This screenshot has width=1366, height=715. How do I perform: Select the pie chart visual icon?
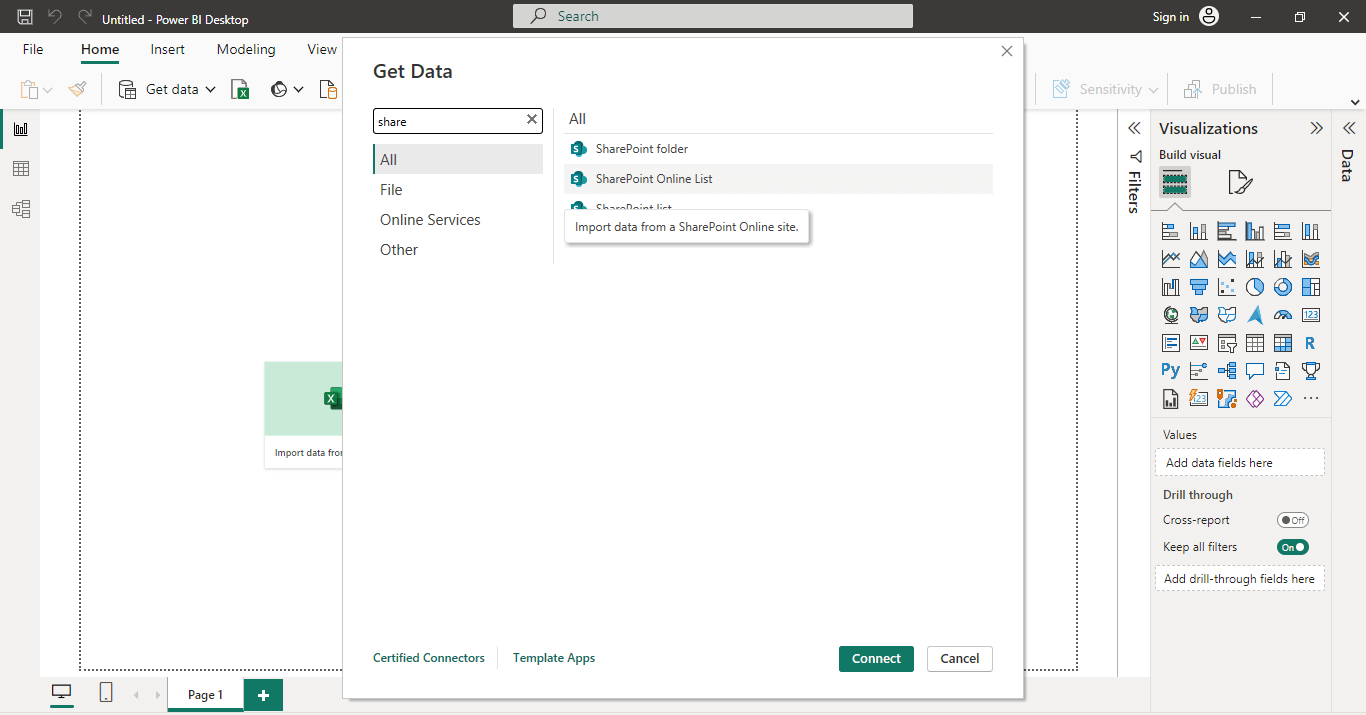click(1255, 287)
